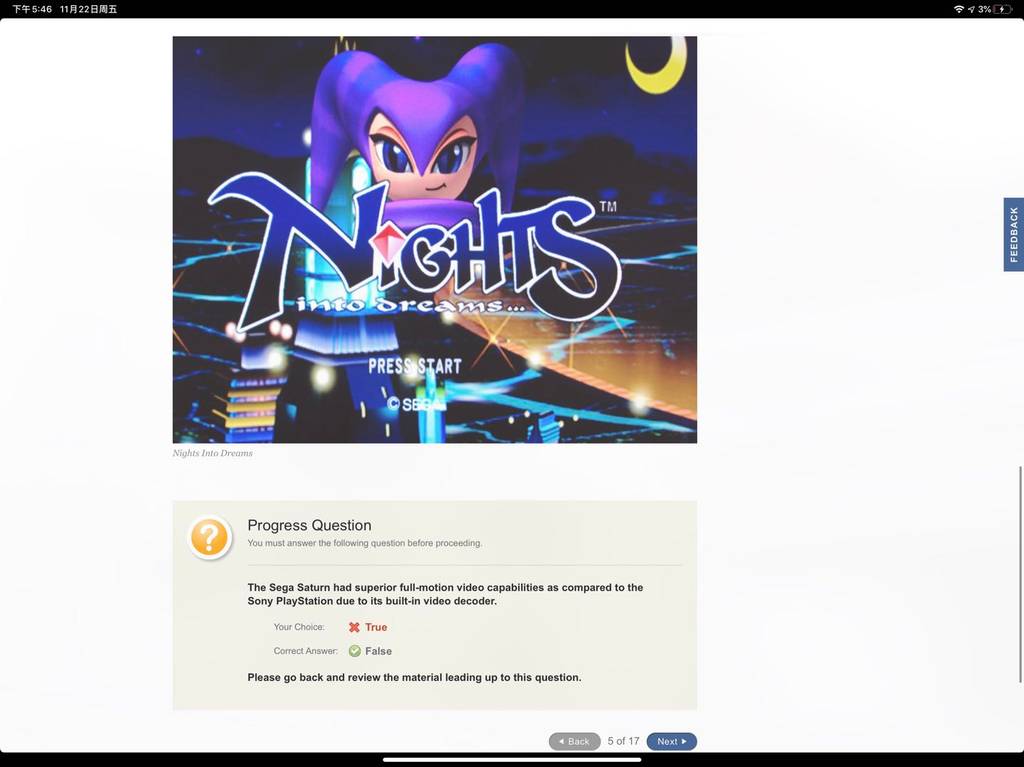Click the 'Correct Answer:' label

(306, 651)
